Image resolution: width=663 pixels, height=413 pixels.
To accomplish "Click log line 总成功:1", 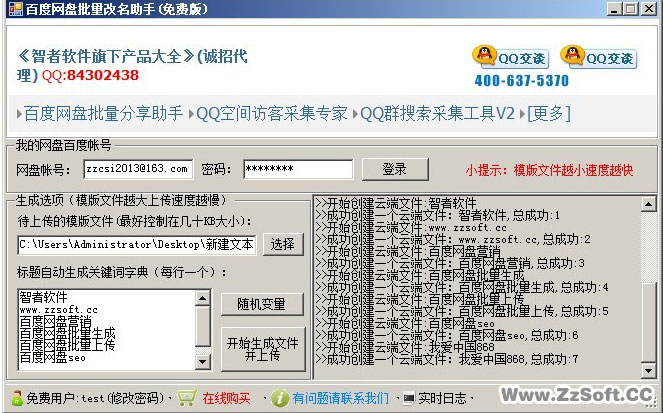I will 438,216.
